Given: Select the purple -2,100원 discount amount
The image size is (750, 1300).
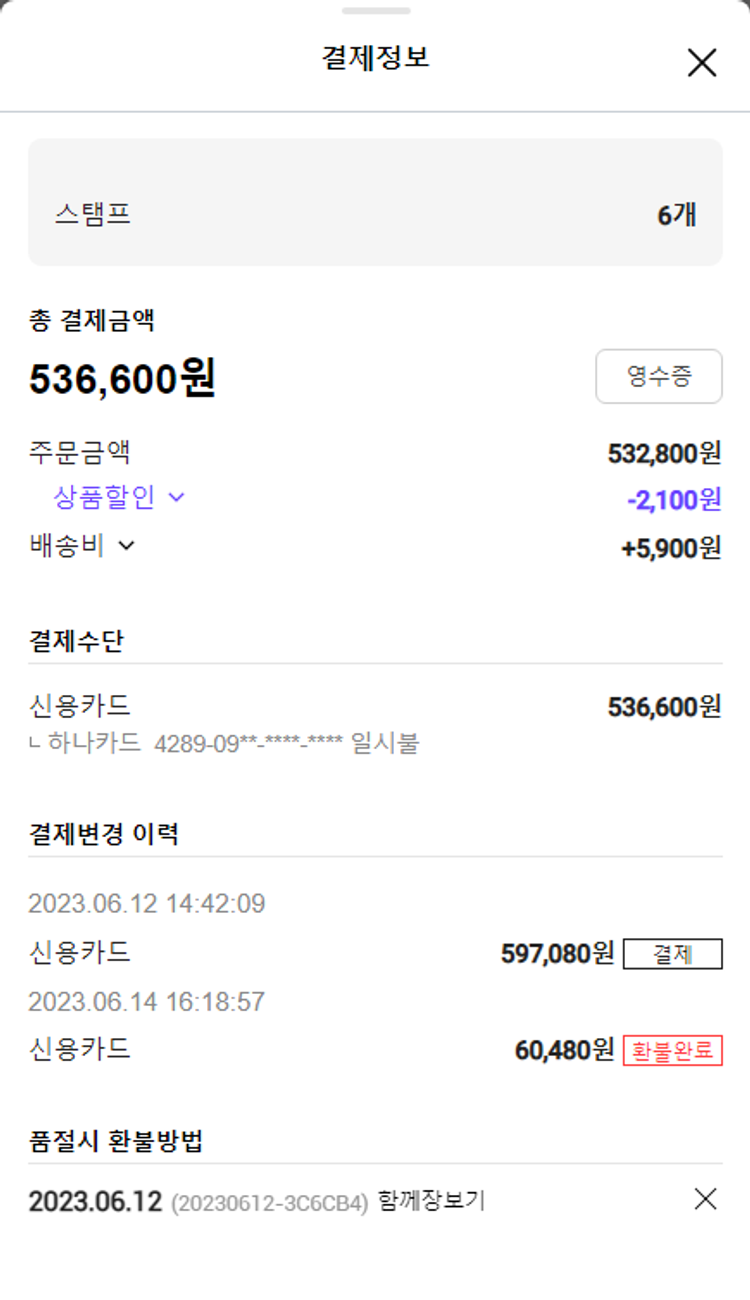Looking at the screenshot, I should 674,499.
